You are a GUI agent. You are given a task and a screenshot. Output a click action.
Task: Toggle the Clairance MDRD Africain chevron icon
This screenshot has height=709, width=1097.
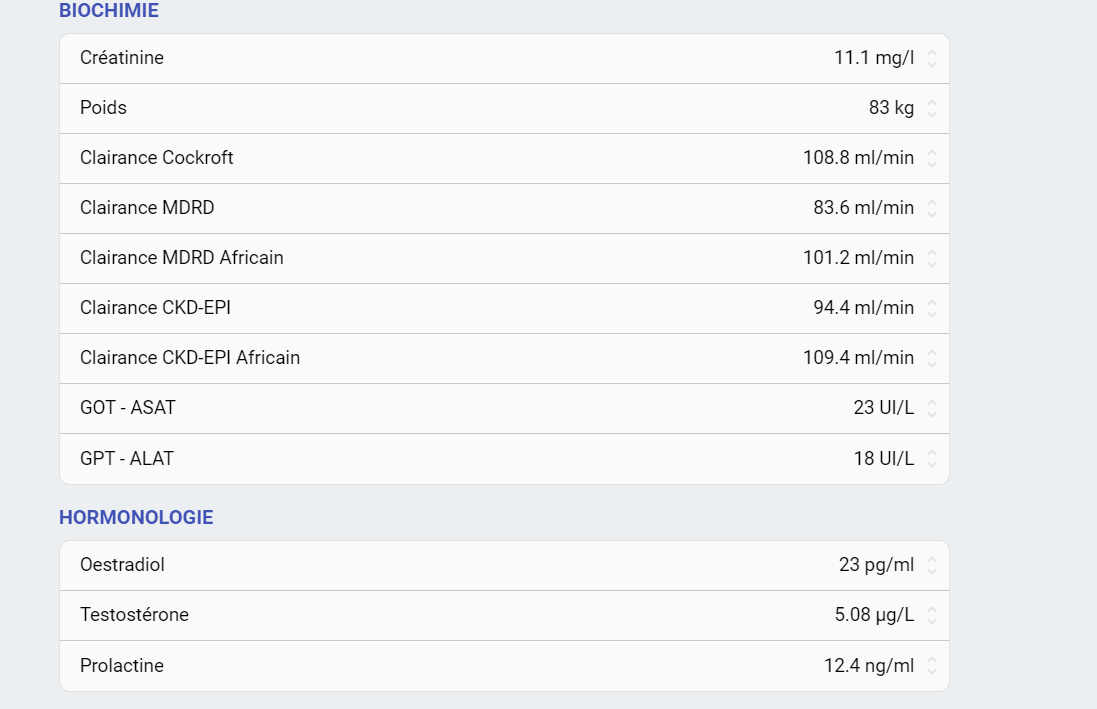coord(931,258)
